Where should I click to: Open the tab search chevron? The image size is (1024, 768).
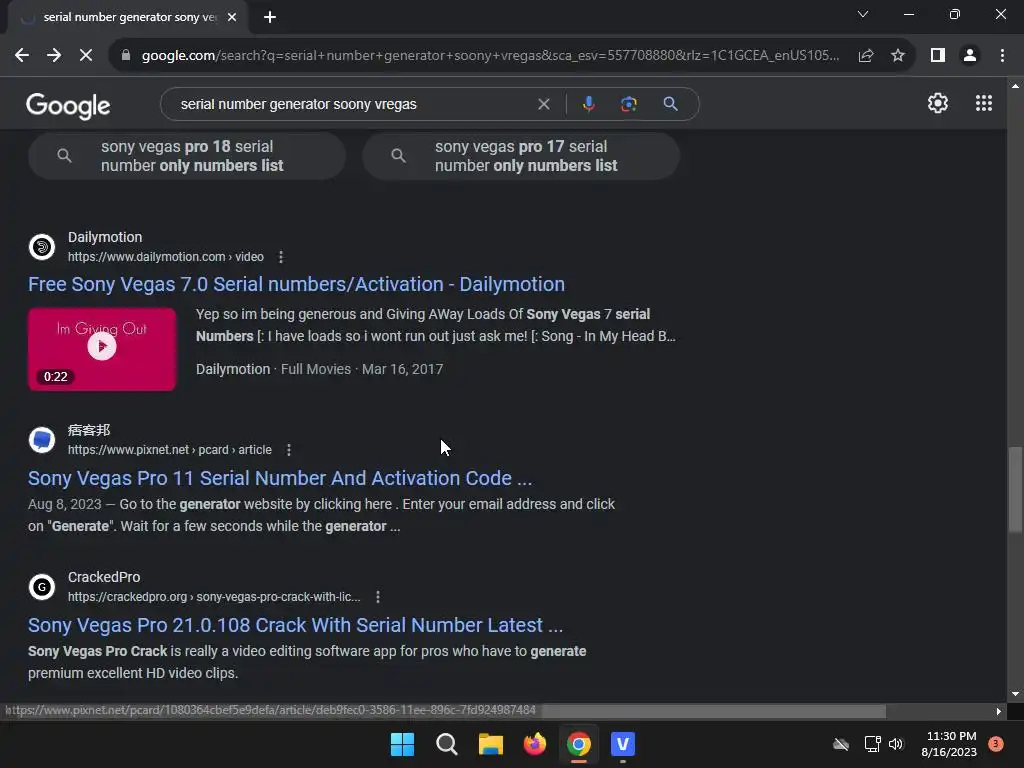click(x=863, y=14)
